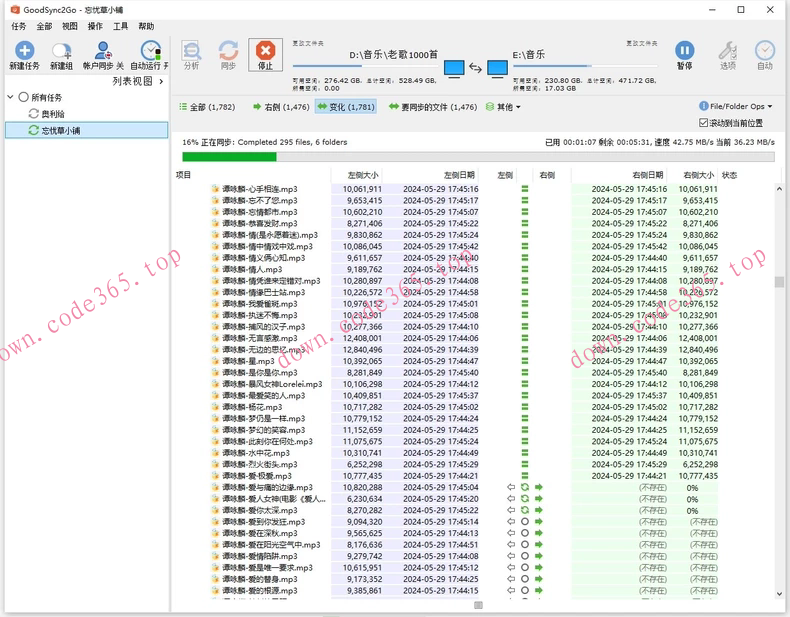
Task: Open 账户同步 account sync icon
Action: (103, 51)
